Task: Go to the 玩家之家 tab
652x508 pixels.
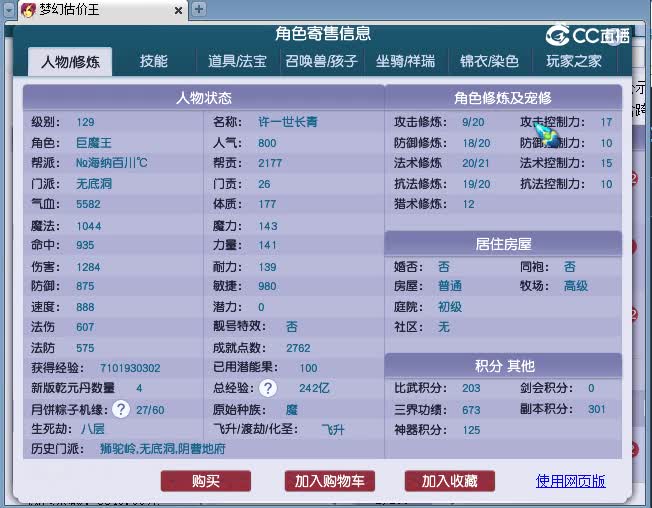Action: click(574, 61)
